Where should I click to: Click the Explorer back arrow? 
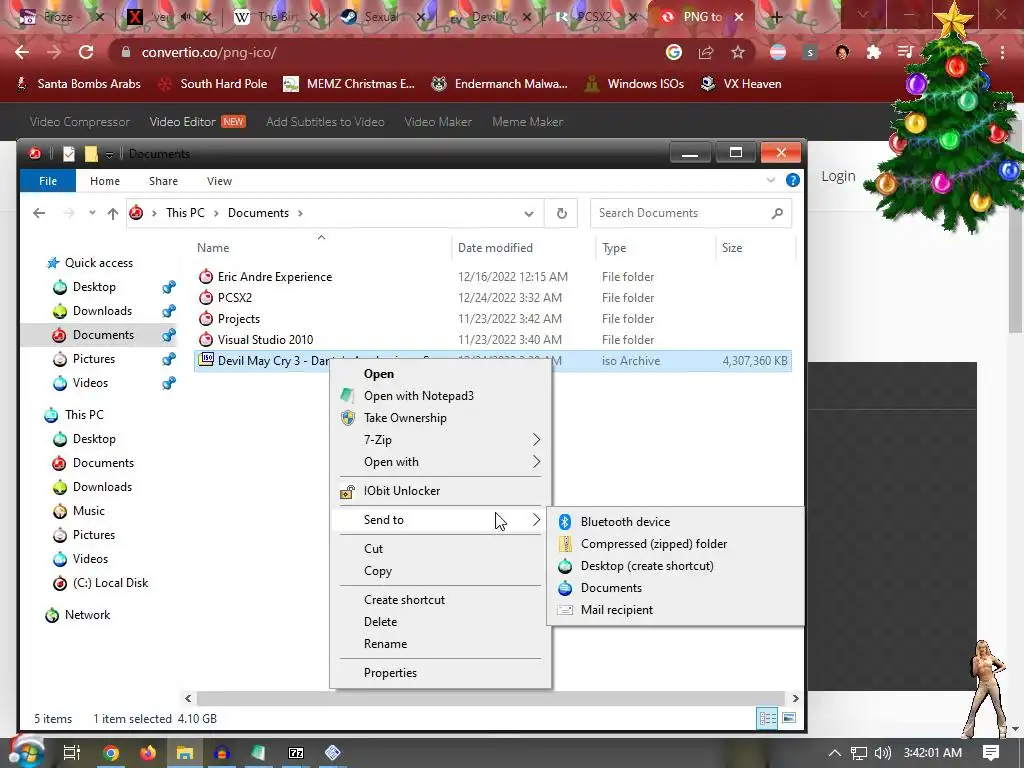(39, 214)
